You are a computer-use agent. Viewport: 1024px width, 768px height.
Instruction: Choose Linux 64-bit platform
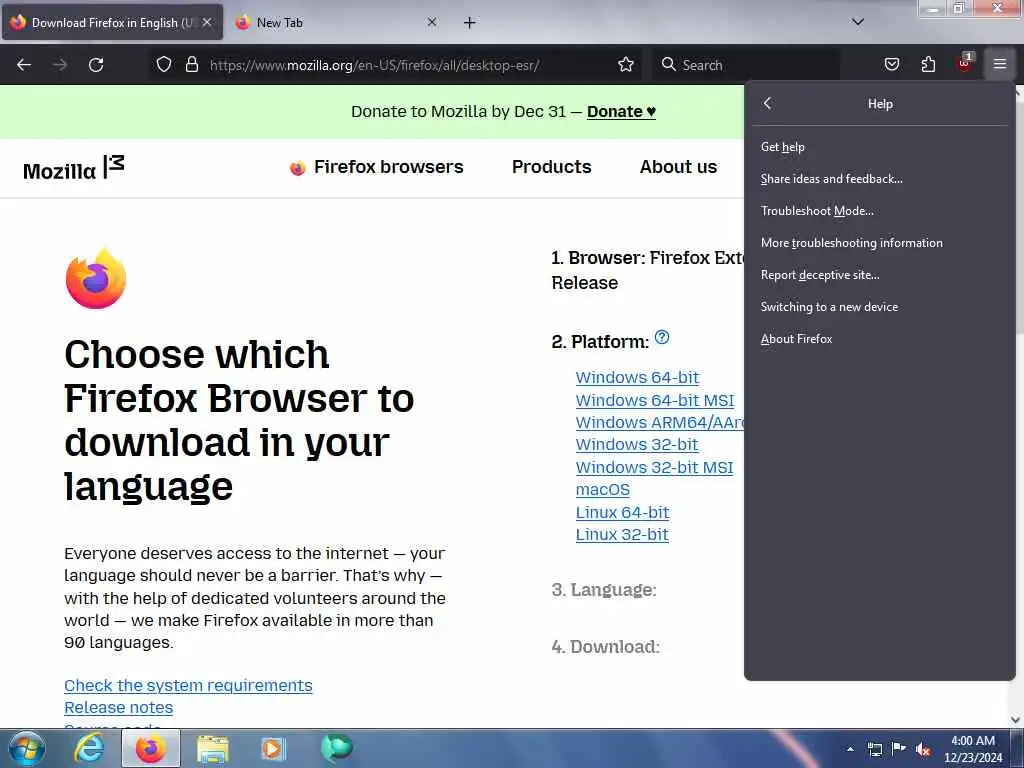coord(622,513)
